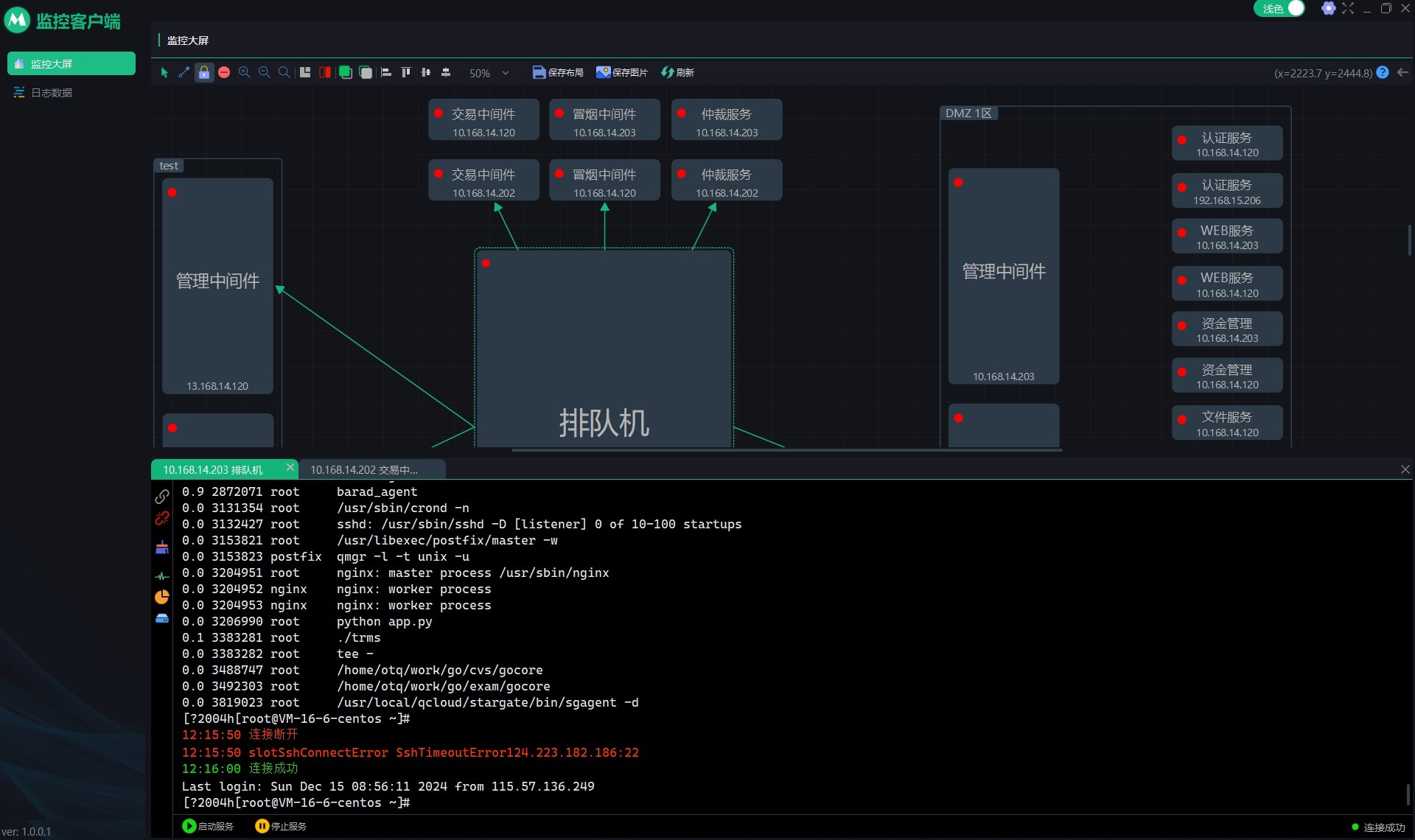Select 交易中间件 node with IP 10.168.14.120
The width and height of the screenshot is (1415, 840).
click(x=483, y=120)
